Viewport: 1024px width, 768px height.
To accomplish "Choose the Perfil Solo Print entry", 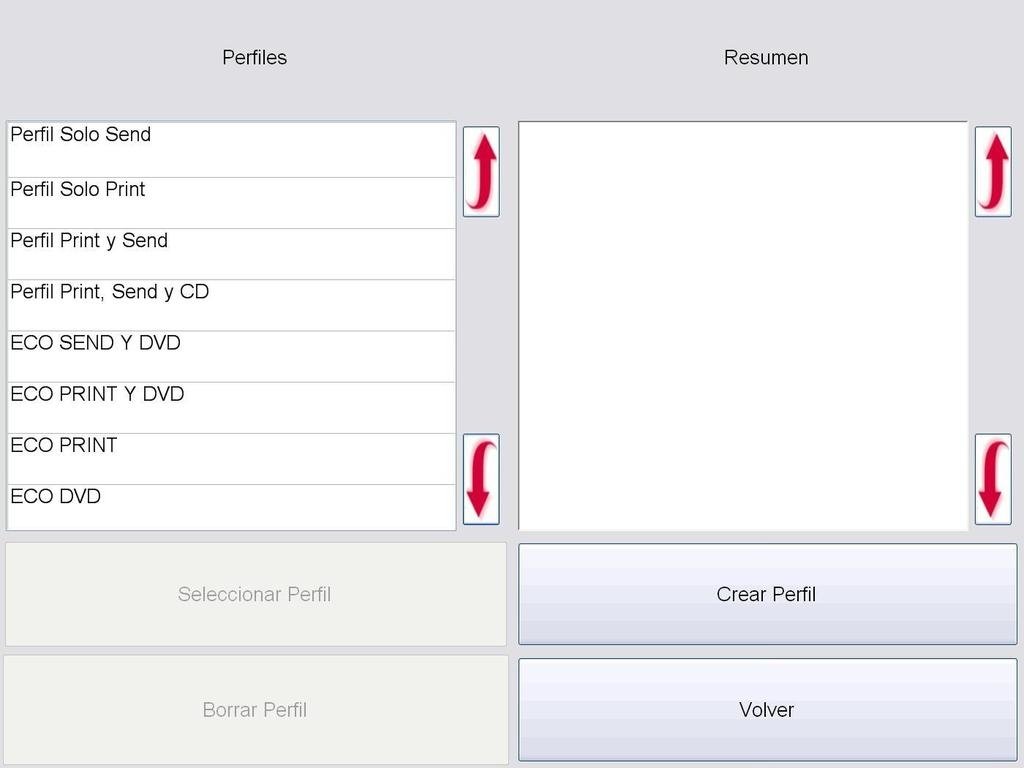I will [x=231, y=203].
